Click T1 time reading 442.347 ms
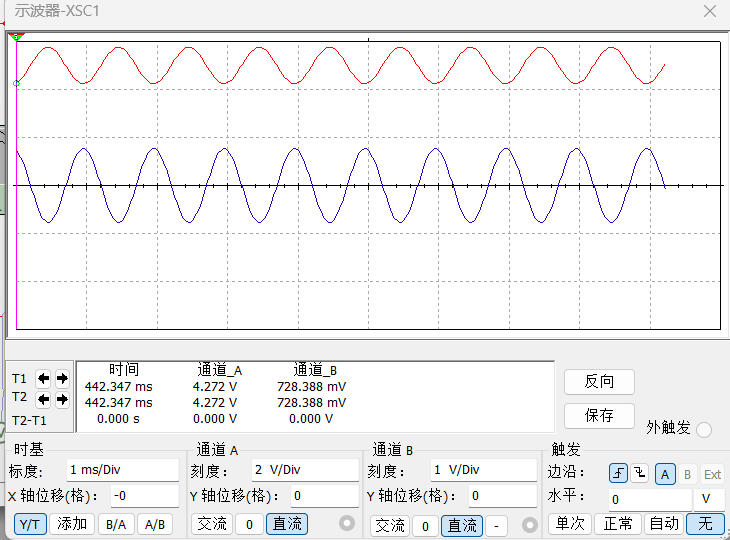Viewport: 730px width, 540px height. (119, 387)
